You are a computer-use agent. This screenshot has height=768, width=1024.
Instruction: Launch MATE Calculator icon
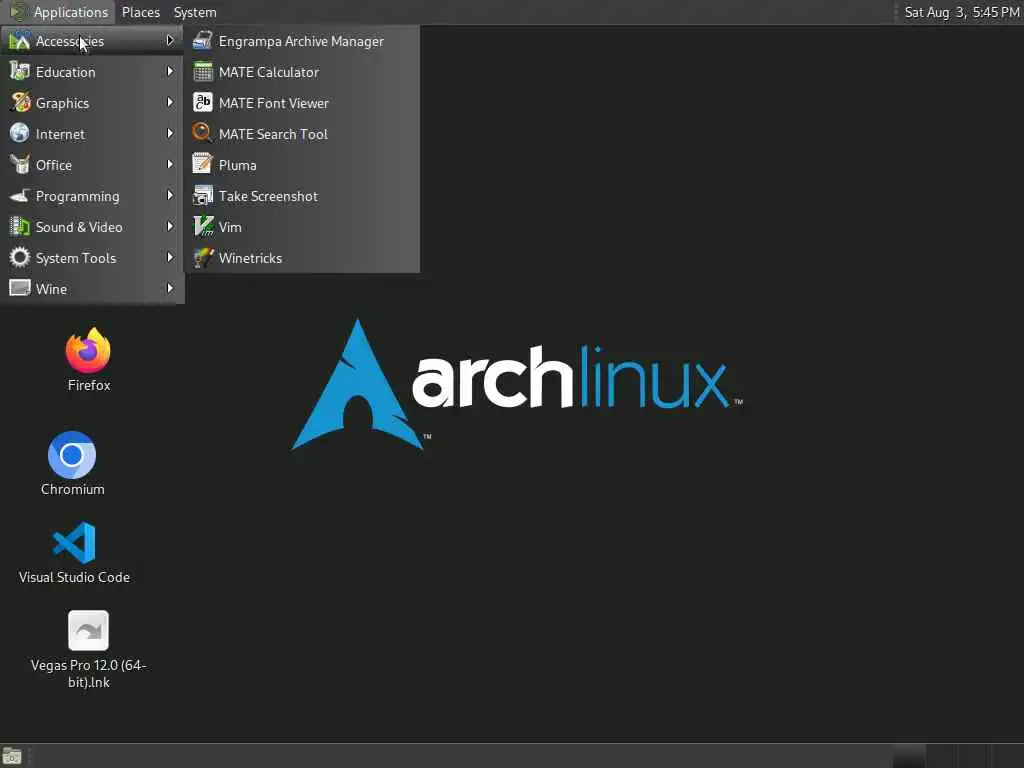click(202, 71)
